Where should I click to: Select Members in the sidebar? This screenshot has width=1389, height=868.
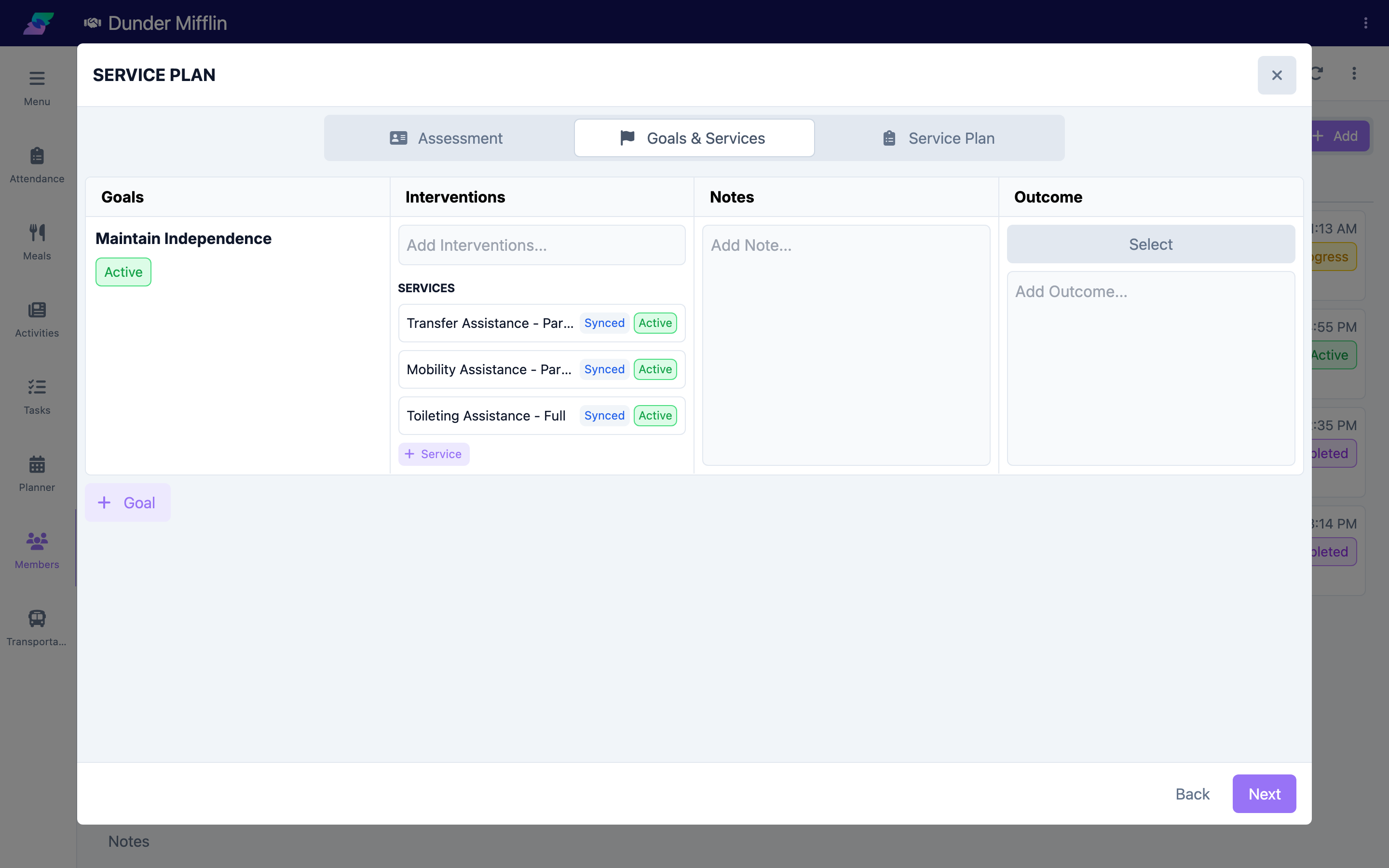coord(37,551)
